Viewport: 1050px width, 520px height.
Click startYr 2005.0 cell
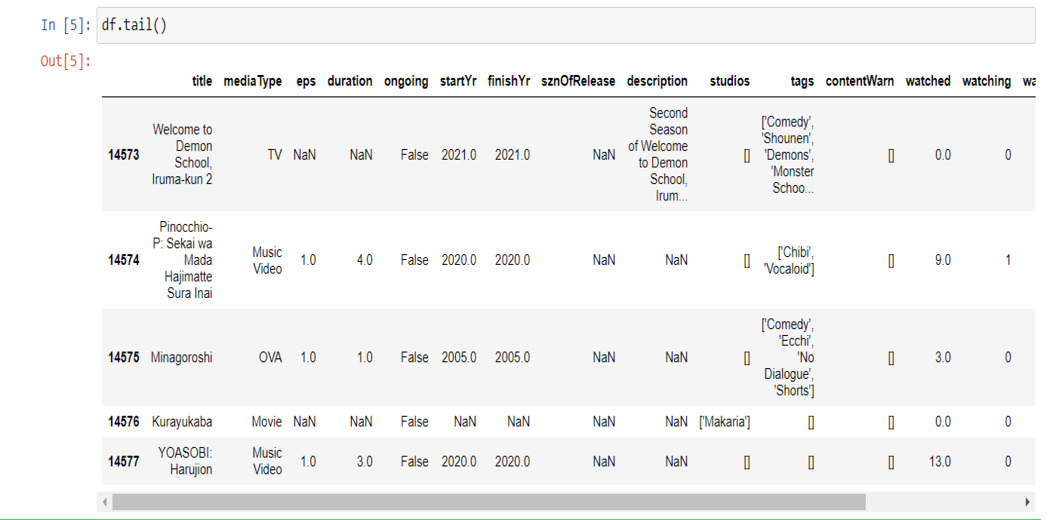pos(459,357)
